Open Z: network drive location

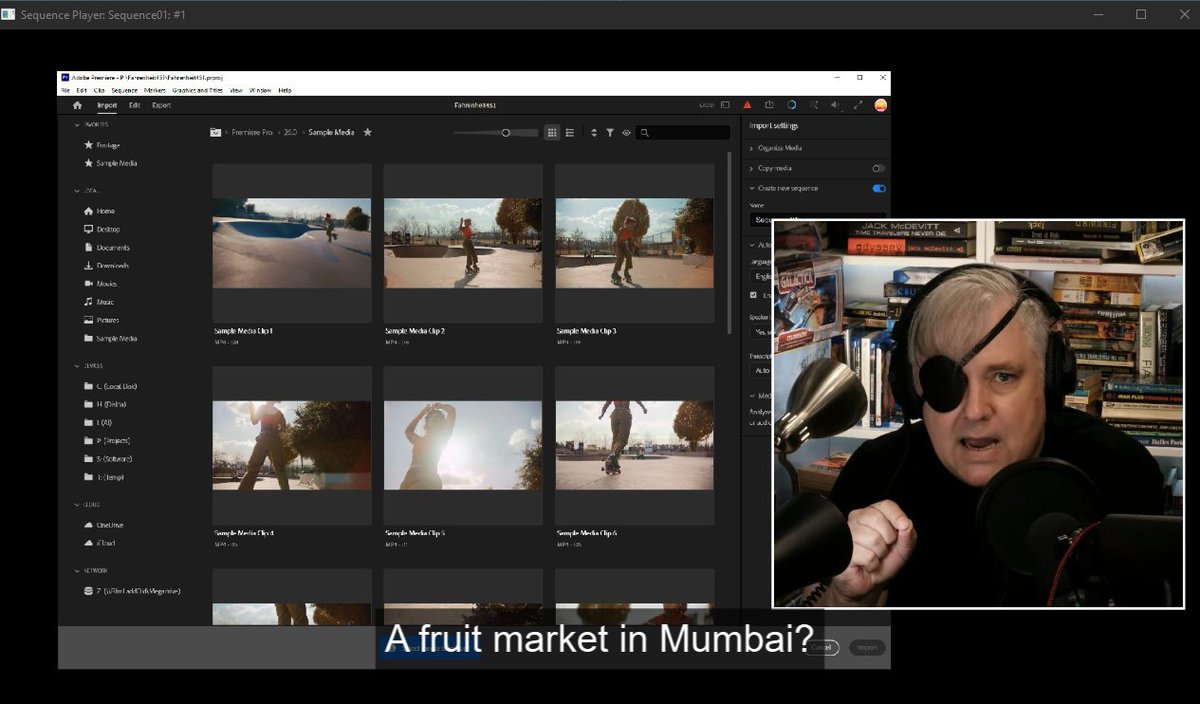tap(131, 591)
